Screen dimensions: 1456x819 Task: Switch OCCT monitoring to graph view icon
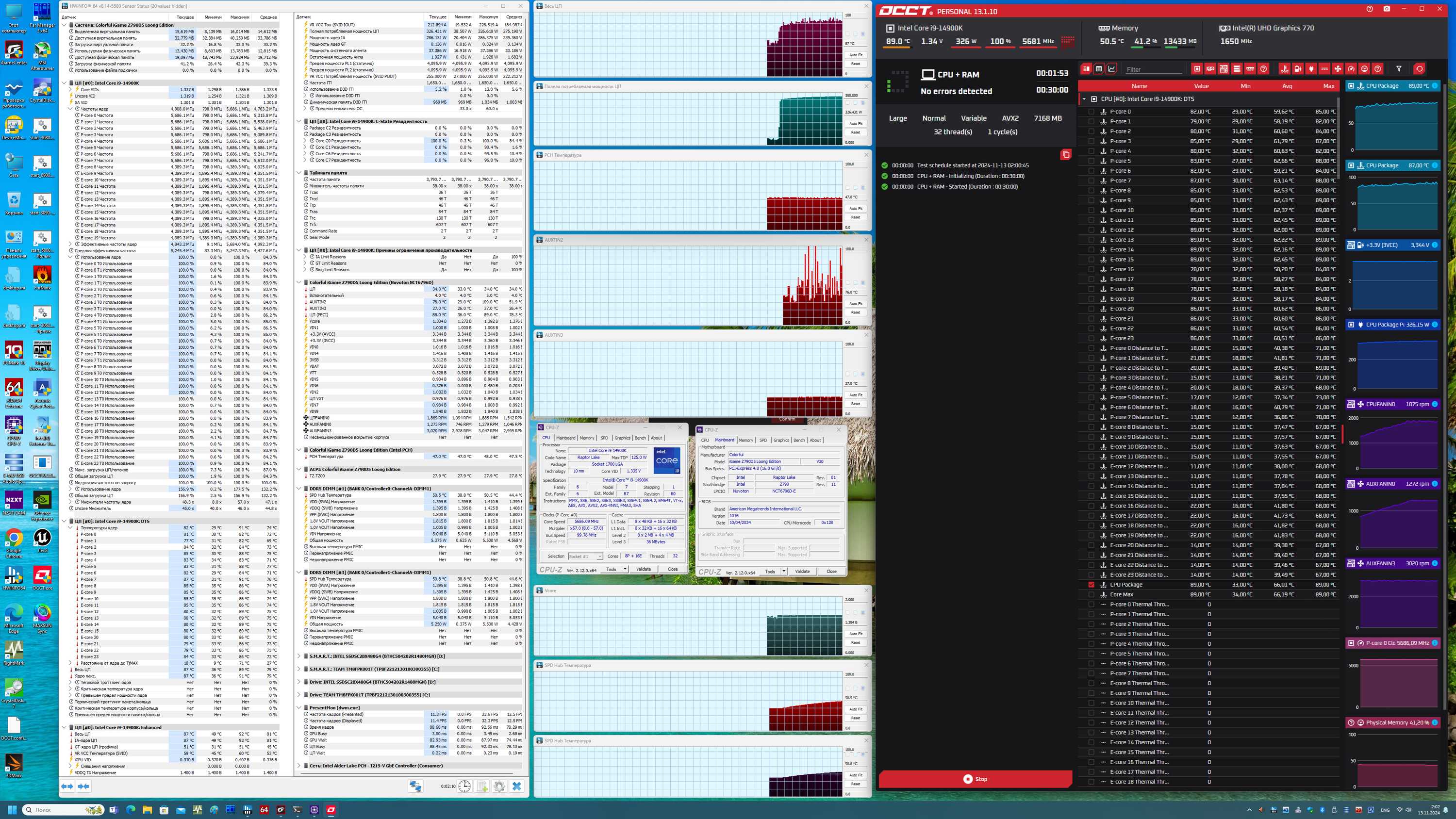1112,69
